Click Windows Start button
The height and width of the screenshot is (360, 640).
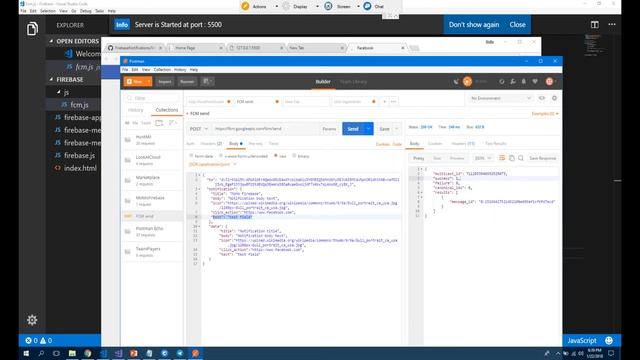[26, 353]
